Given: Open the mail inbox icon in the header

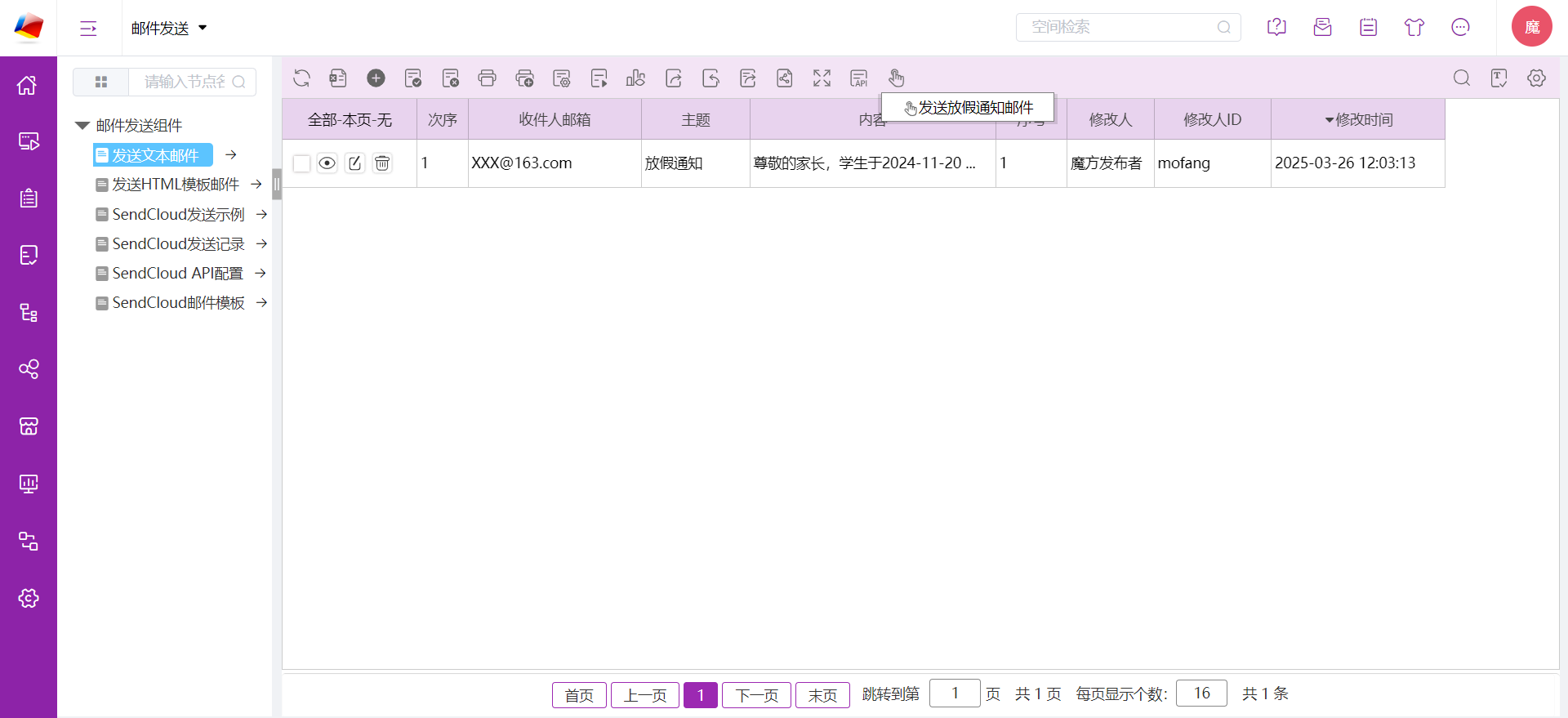Looking at the screenshot, I should click(1322, 27).
